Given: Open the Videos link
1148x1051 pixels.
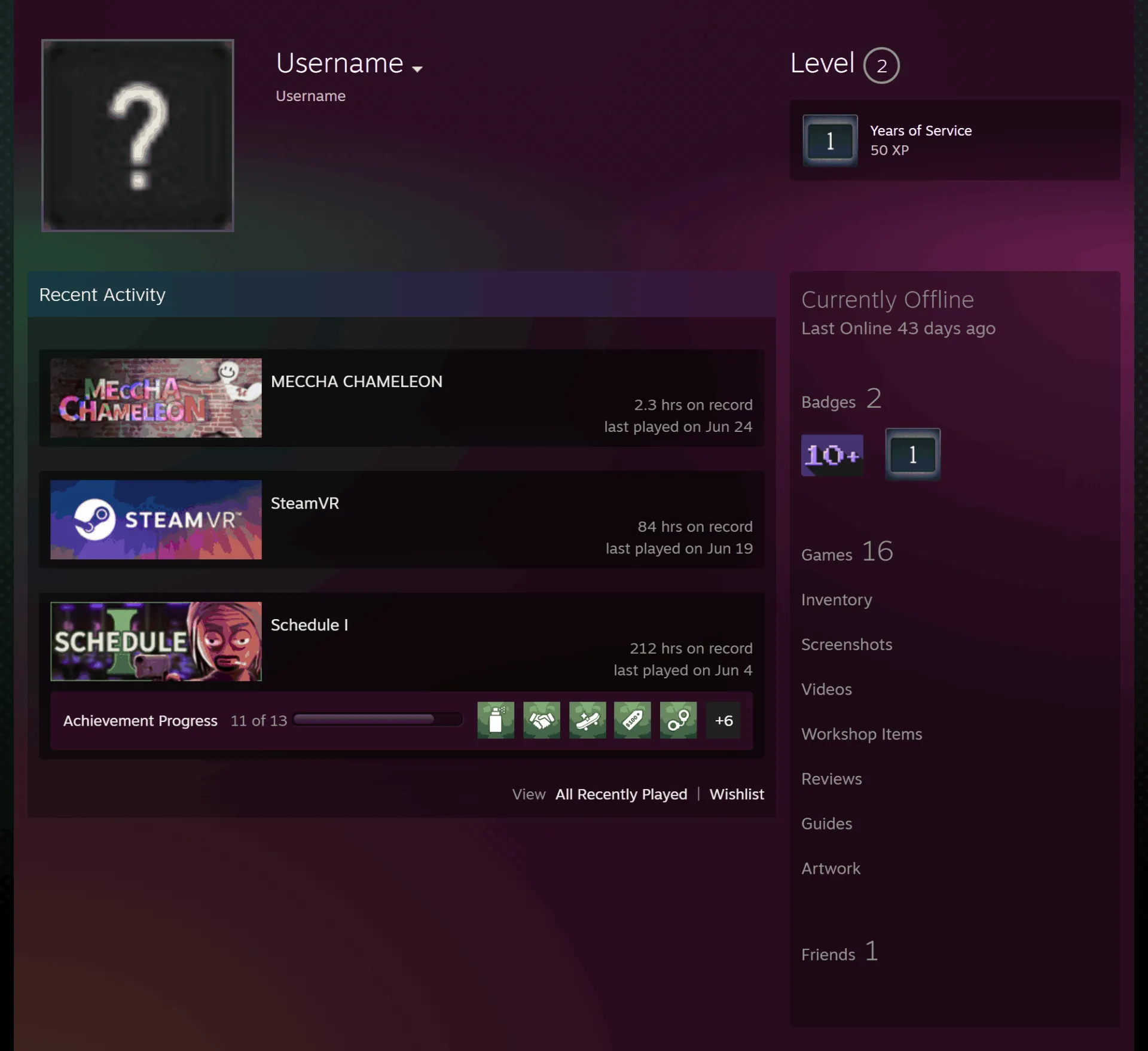Looking at the screenshot, I should [826, 689].
